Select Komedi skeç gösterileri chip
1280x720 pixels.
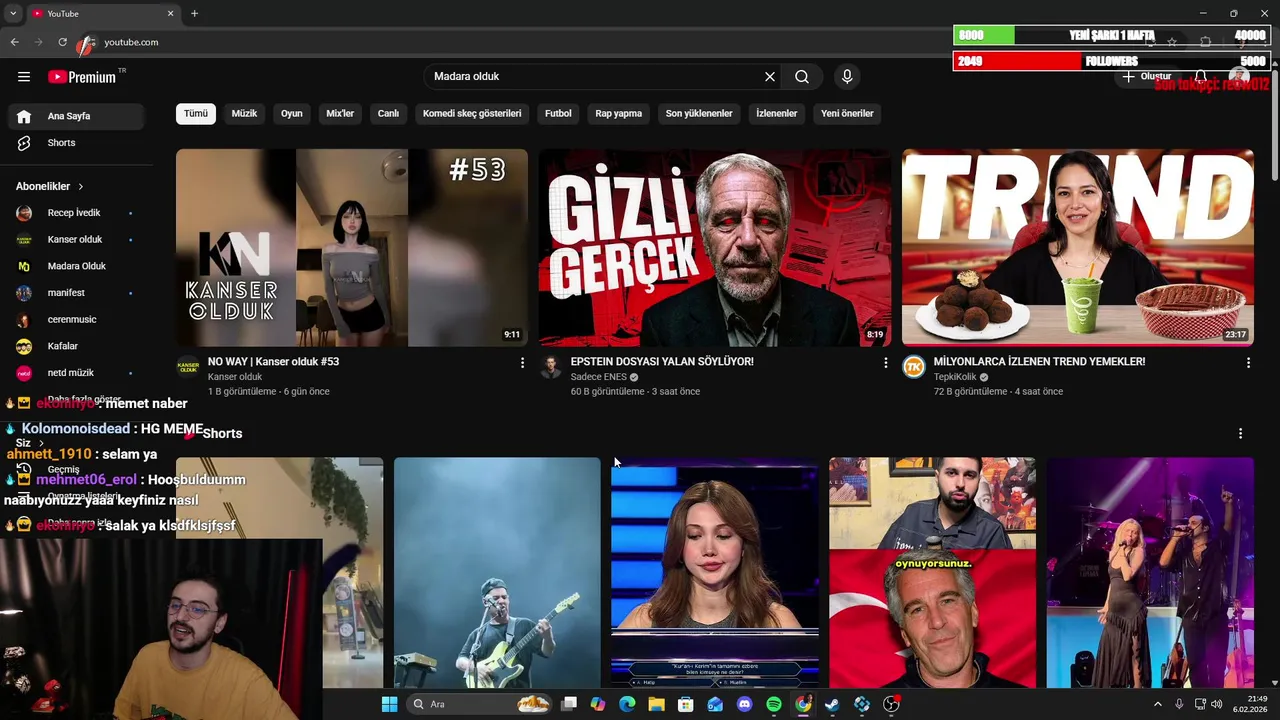point(472,113)
